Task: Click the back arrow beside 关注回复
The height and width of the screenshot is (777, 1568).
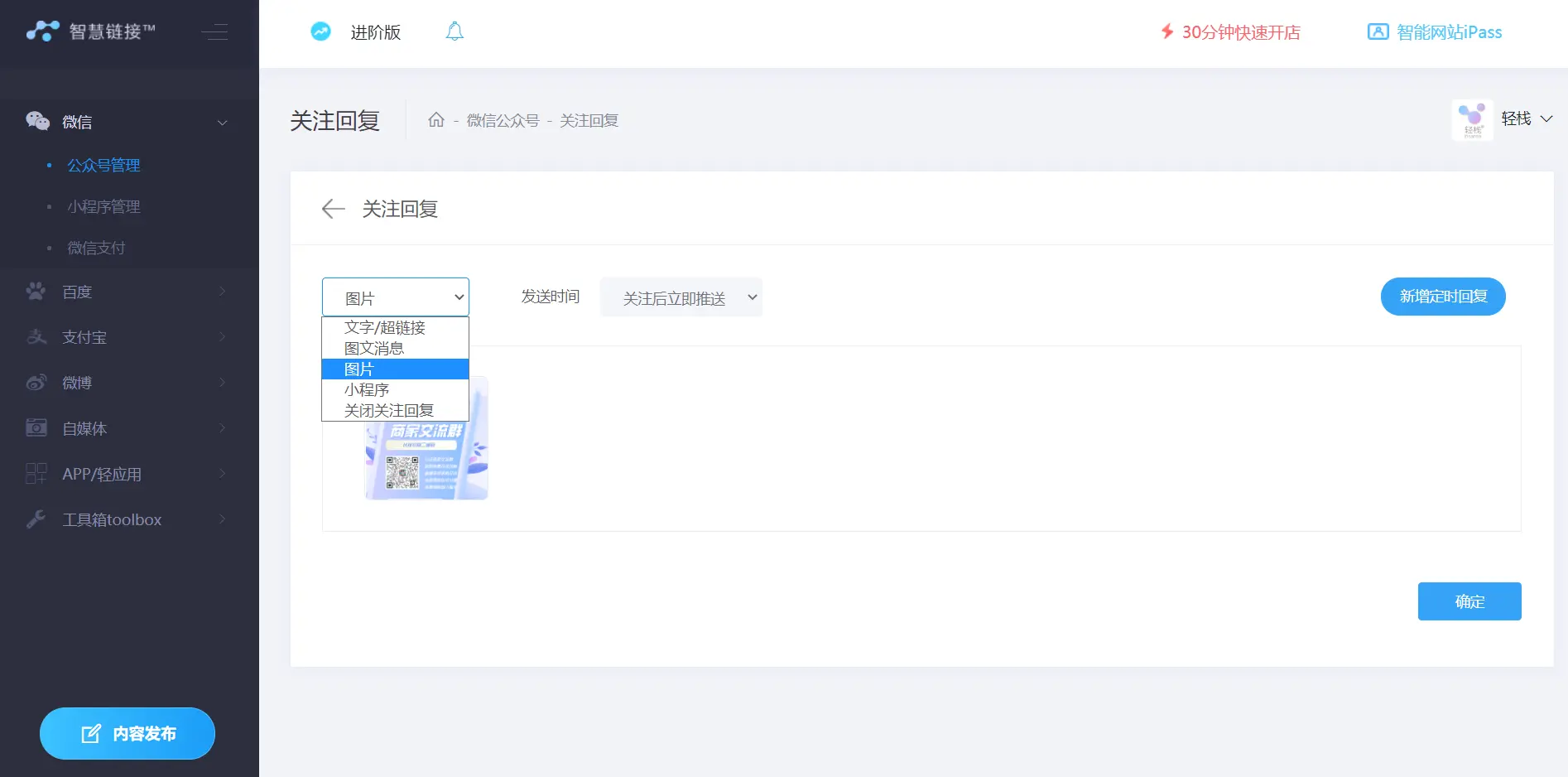Action: 333,209
